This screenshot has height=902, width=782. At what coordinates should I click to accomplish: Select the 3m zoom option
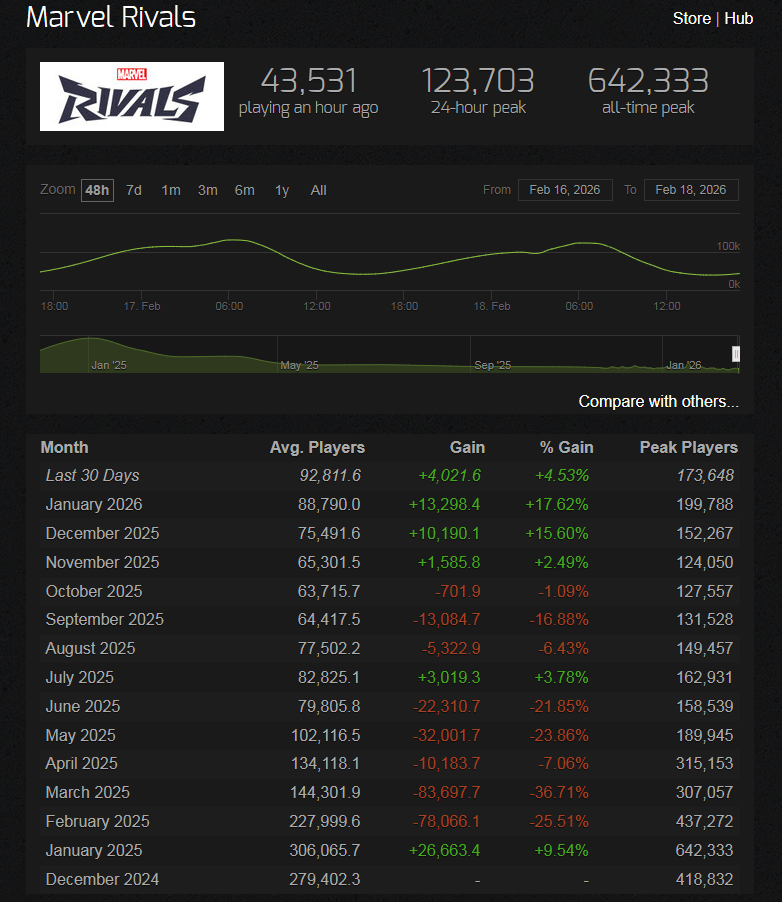click(x=208, y=190)
